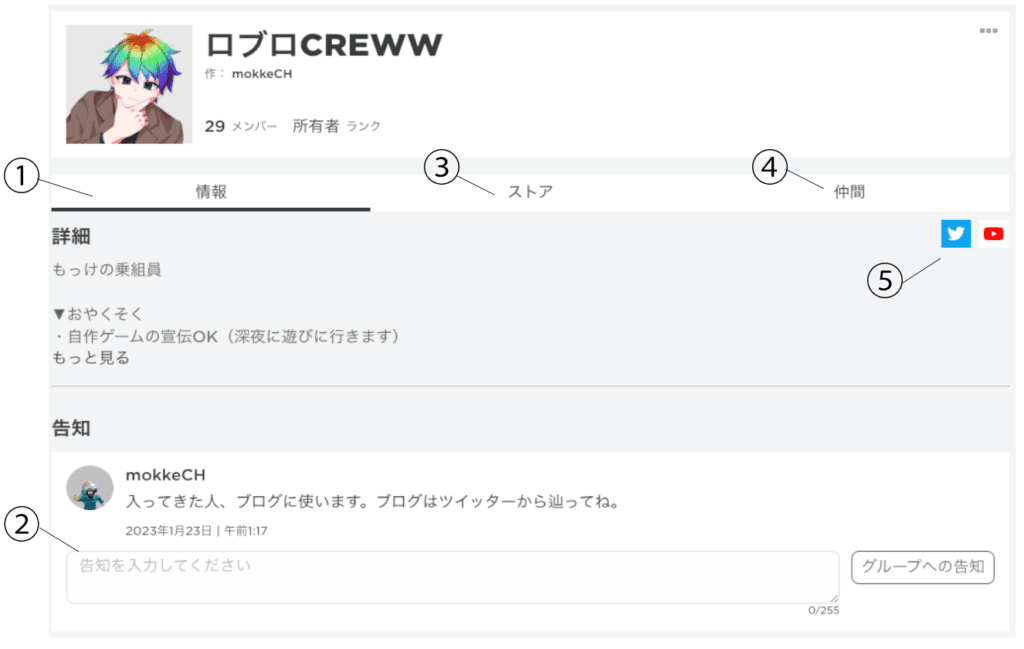Open creator mokkeCH link under group title

coord(262,74)
